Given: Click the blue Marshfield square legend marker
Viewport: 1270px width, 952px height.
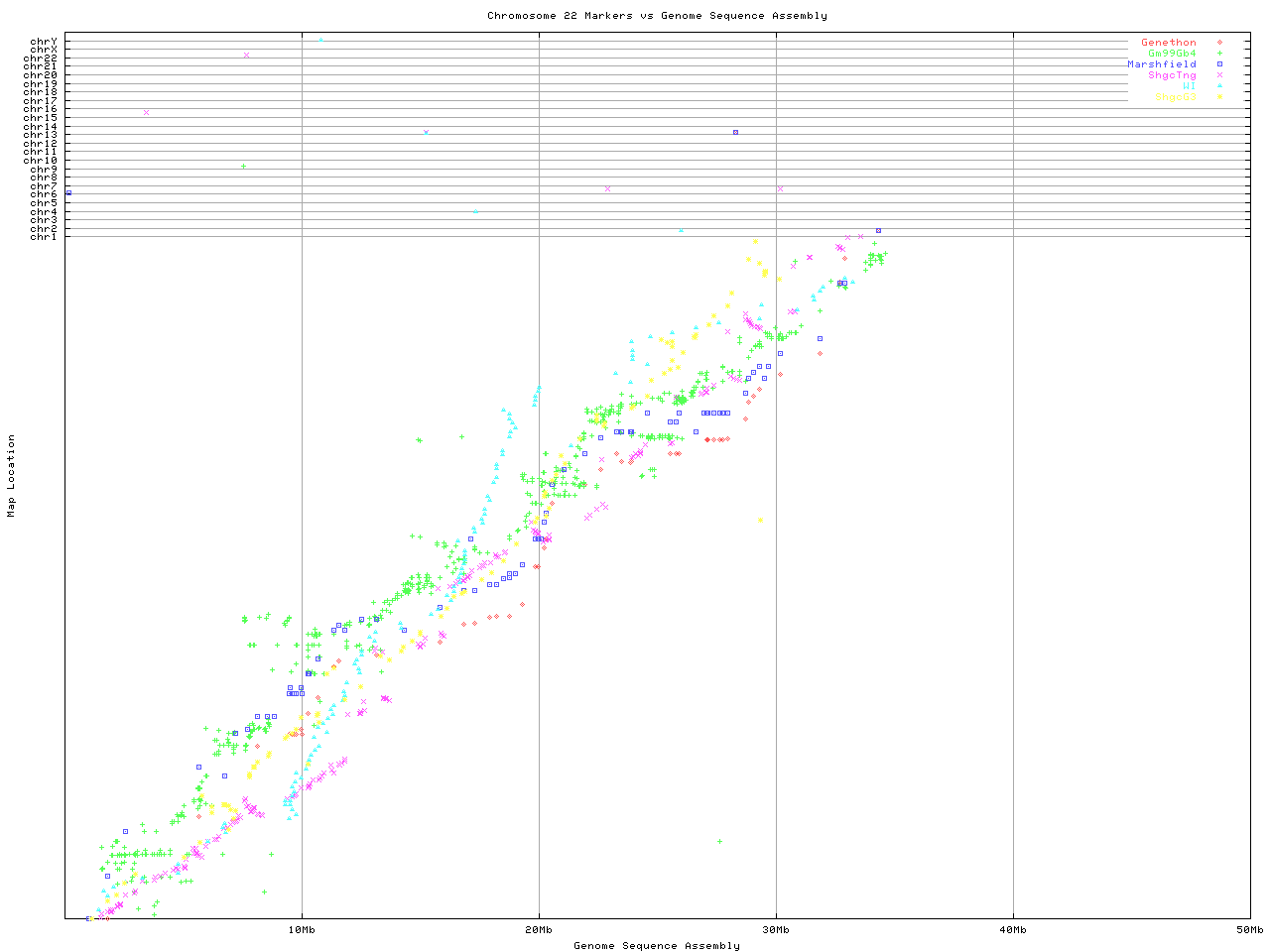Looking at the screenshot, I should [1219, 64].
